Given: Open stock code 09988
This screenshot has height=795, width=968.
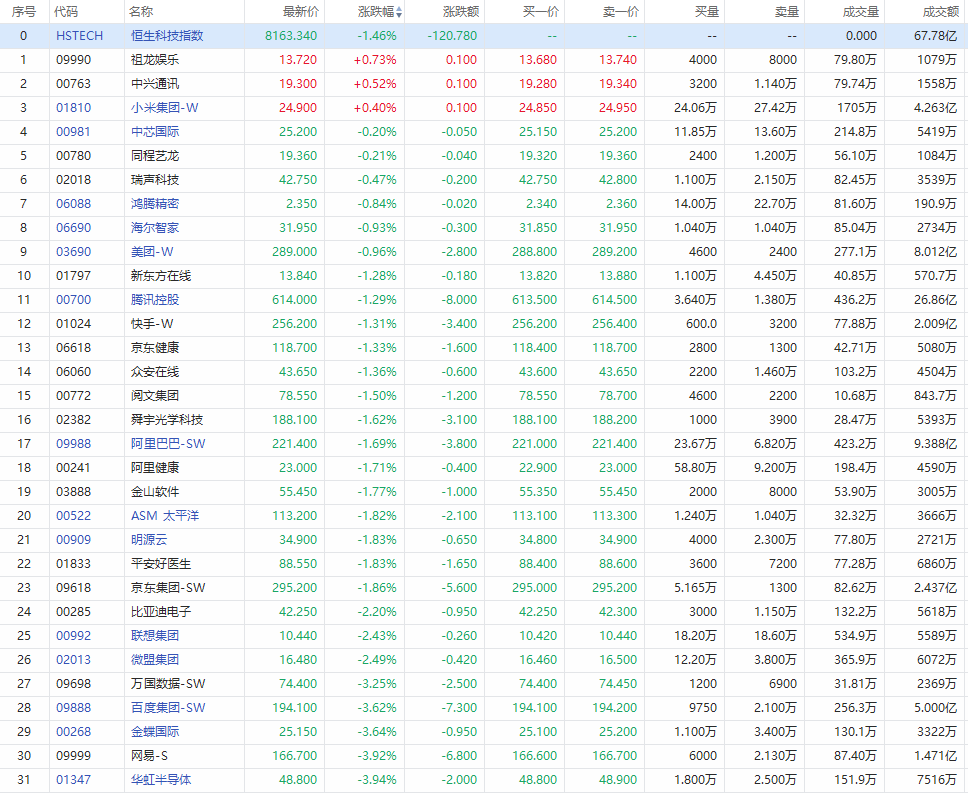Looking at the screenshot, I should 73,444.
